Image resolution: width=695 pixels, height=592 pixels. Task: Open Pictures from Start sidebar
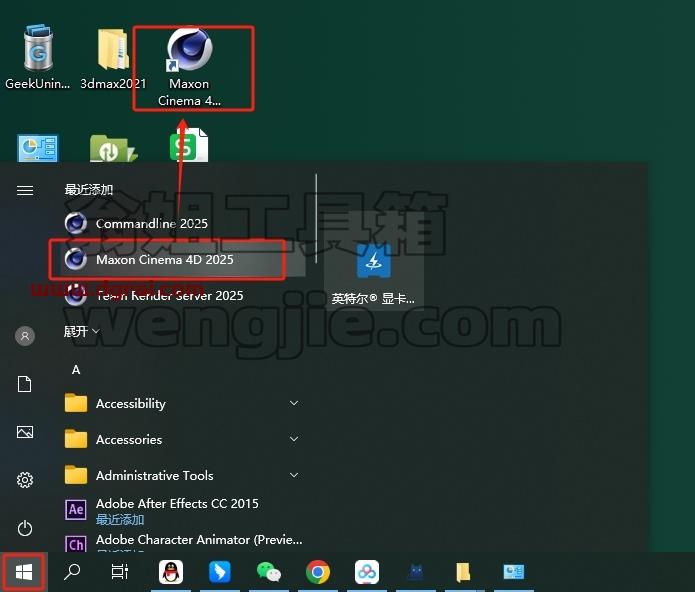pyautogui.click(x=25, y=432)
